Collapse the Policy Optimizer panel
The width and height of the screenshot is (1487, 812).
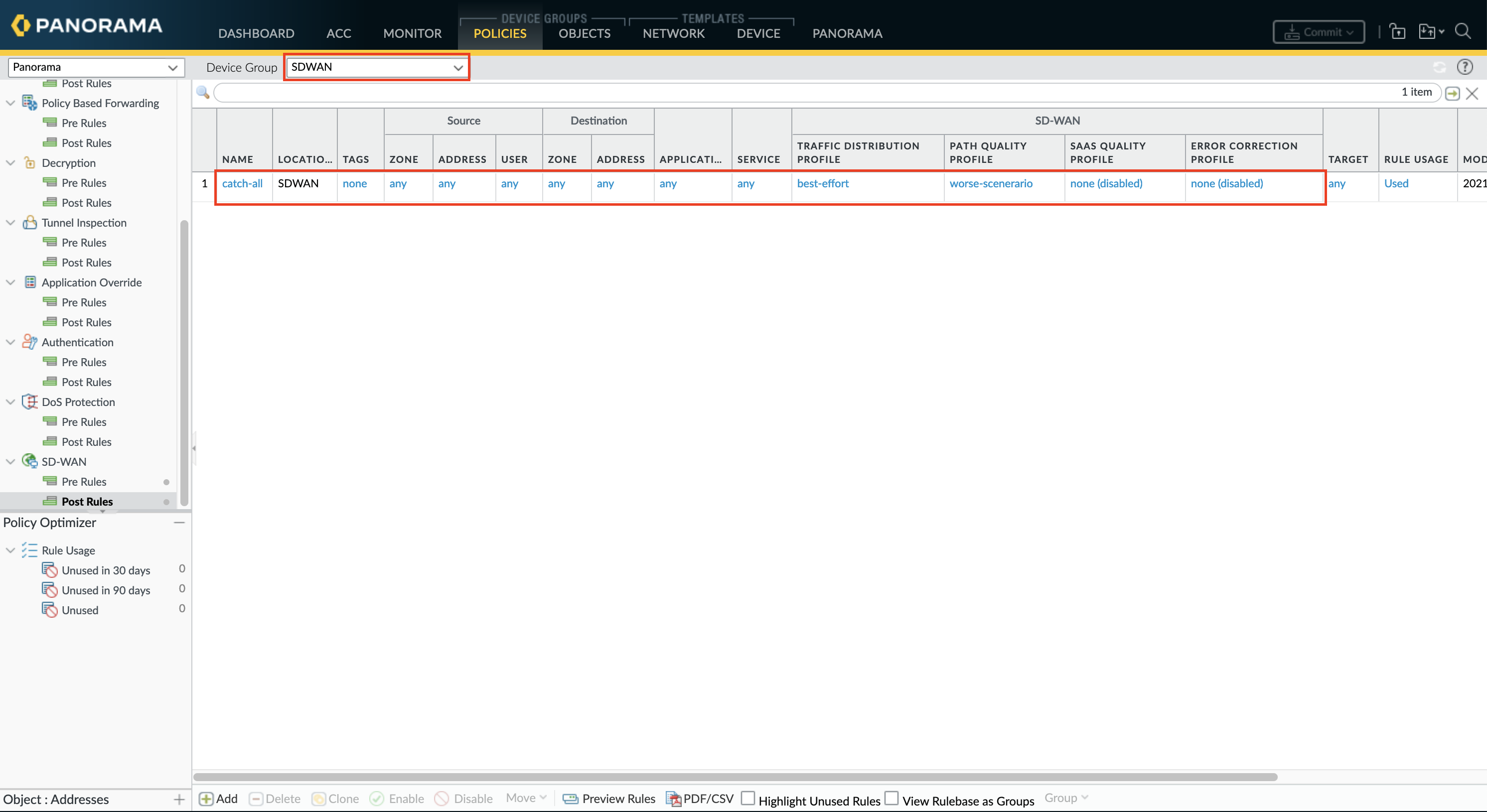coord(179,522)
